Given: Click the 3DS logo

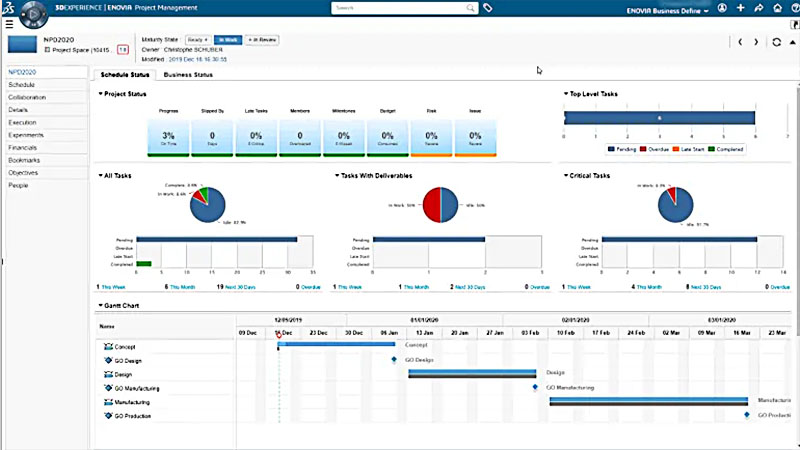Looking at the screenshot, I should (x=9, y=7).
